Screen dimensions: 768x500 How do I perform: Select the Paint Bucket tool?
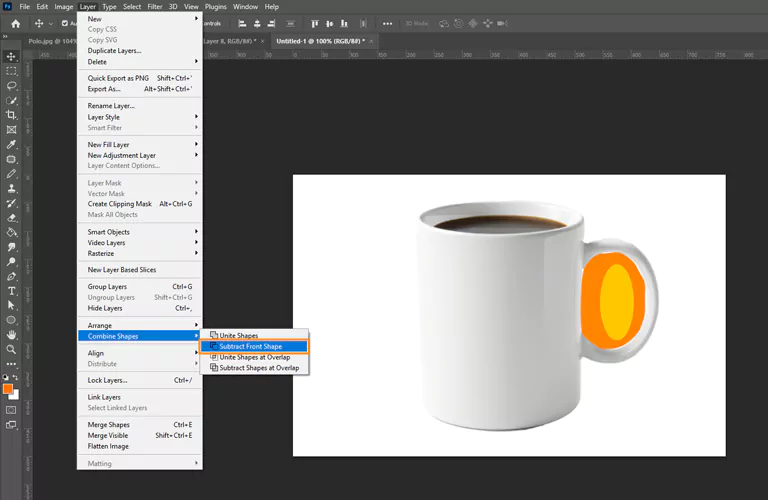coord(11,233)
